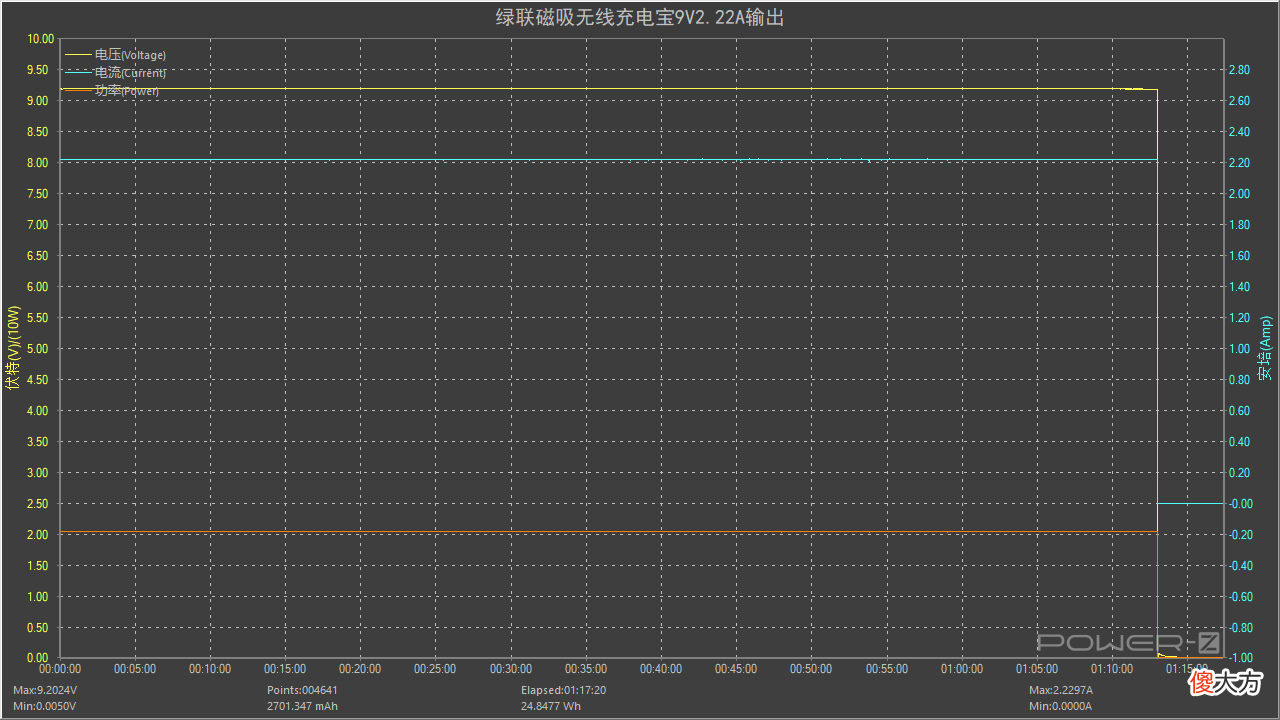
Task: Select the 功率(Power) legend label
Action: [x=126, y=91]
